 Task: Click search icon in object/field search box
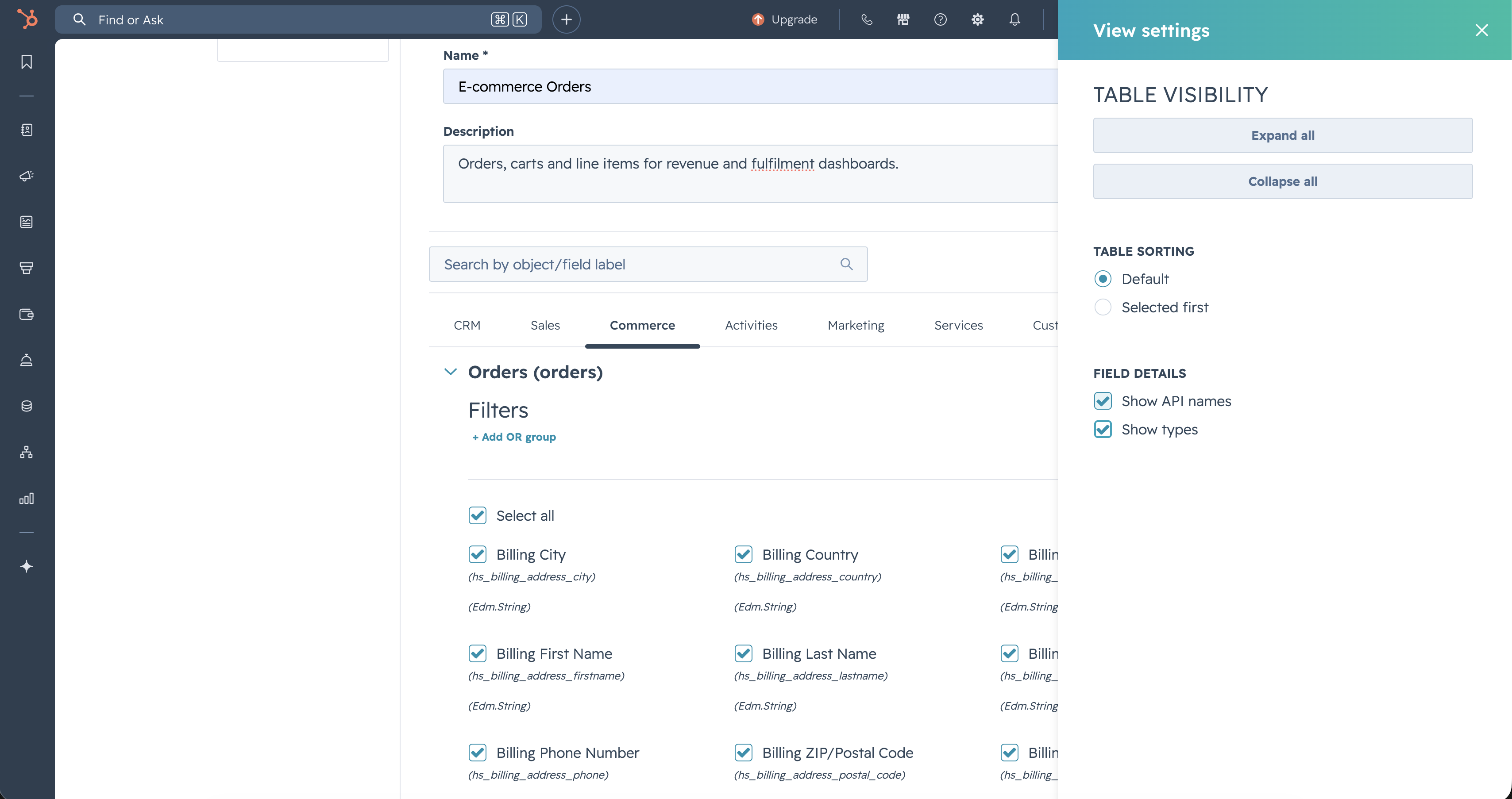(846, 264)
